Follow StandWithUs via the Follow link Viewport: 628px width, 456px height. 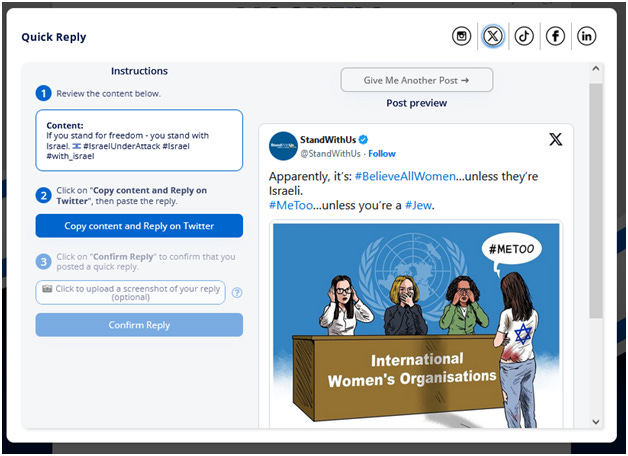[x=382, y=154]
